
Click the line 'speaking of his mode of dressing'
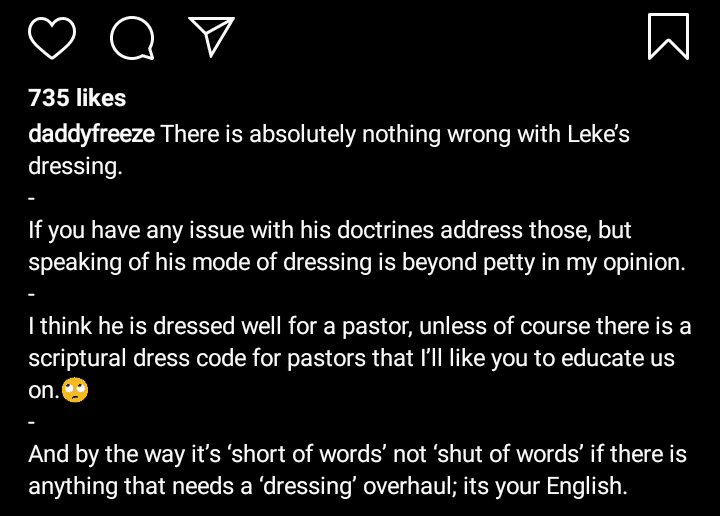(x=357, y=262)
